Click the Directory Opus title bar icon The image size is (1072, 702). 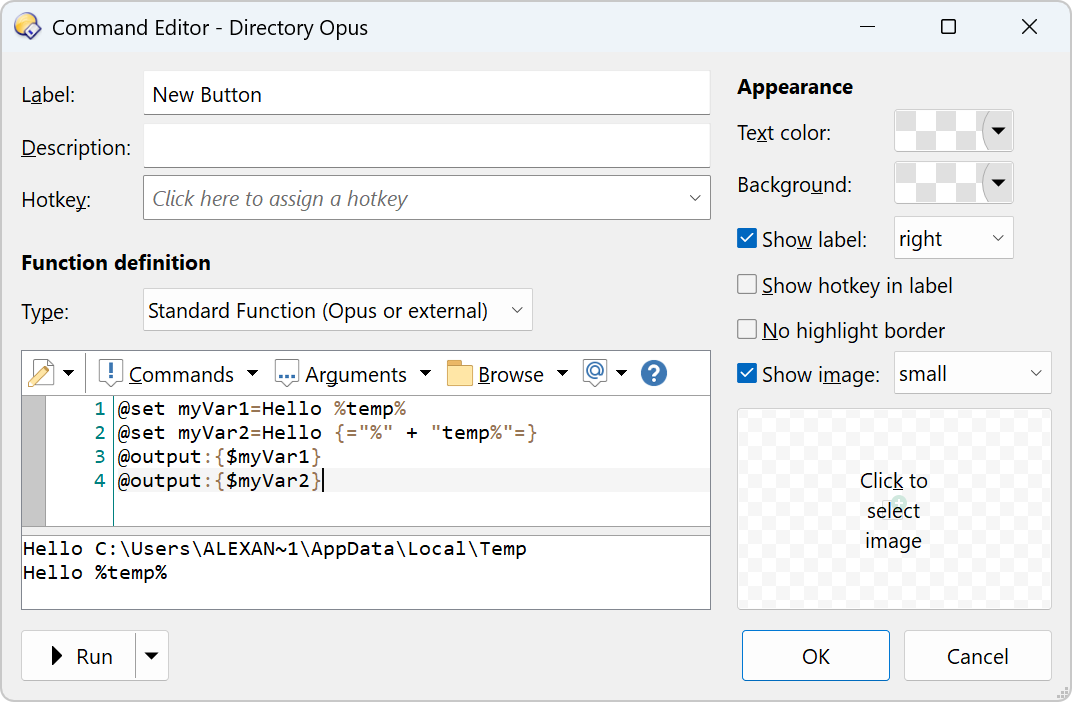coord(28,27)
